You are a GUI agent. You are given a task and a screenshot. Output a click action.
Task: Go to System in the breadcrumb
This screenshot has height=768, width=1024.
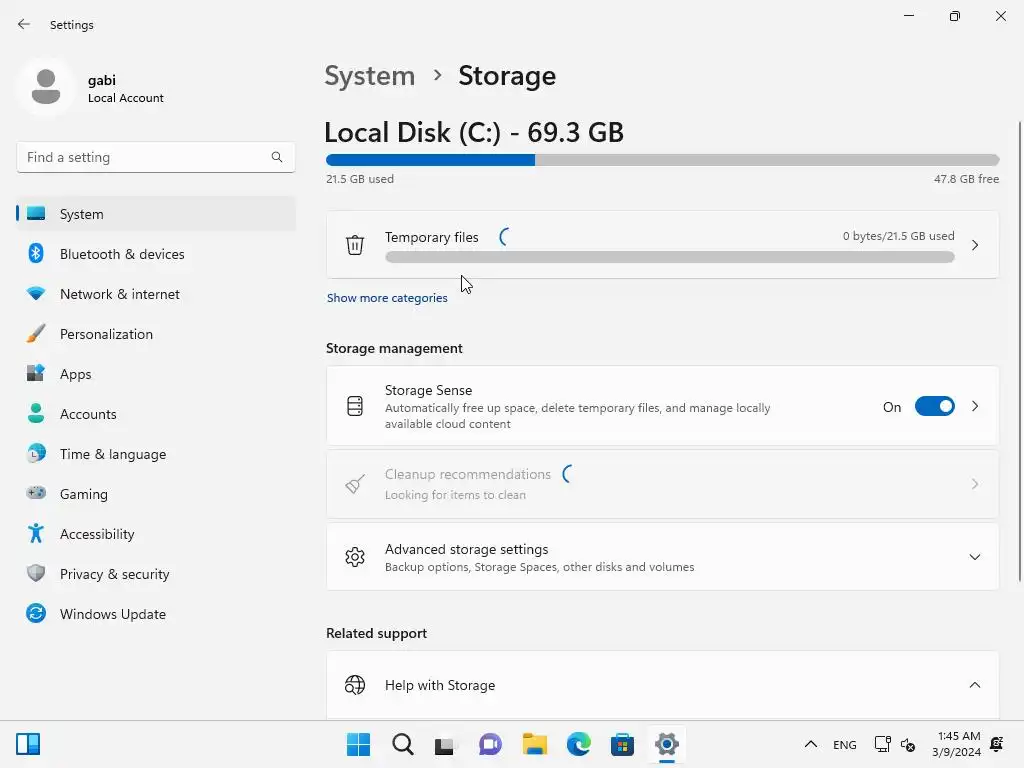tap(370, 76)
